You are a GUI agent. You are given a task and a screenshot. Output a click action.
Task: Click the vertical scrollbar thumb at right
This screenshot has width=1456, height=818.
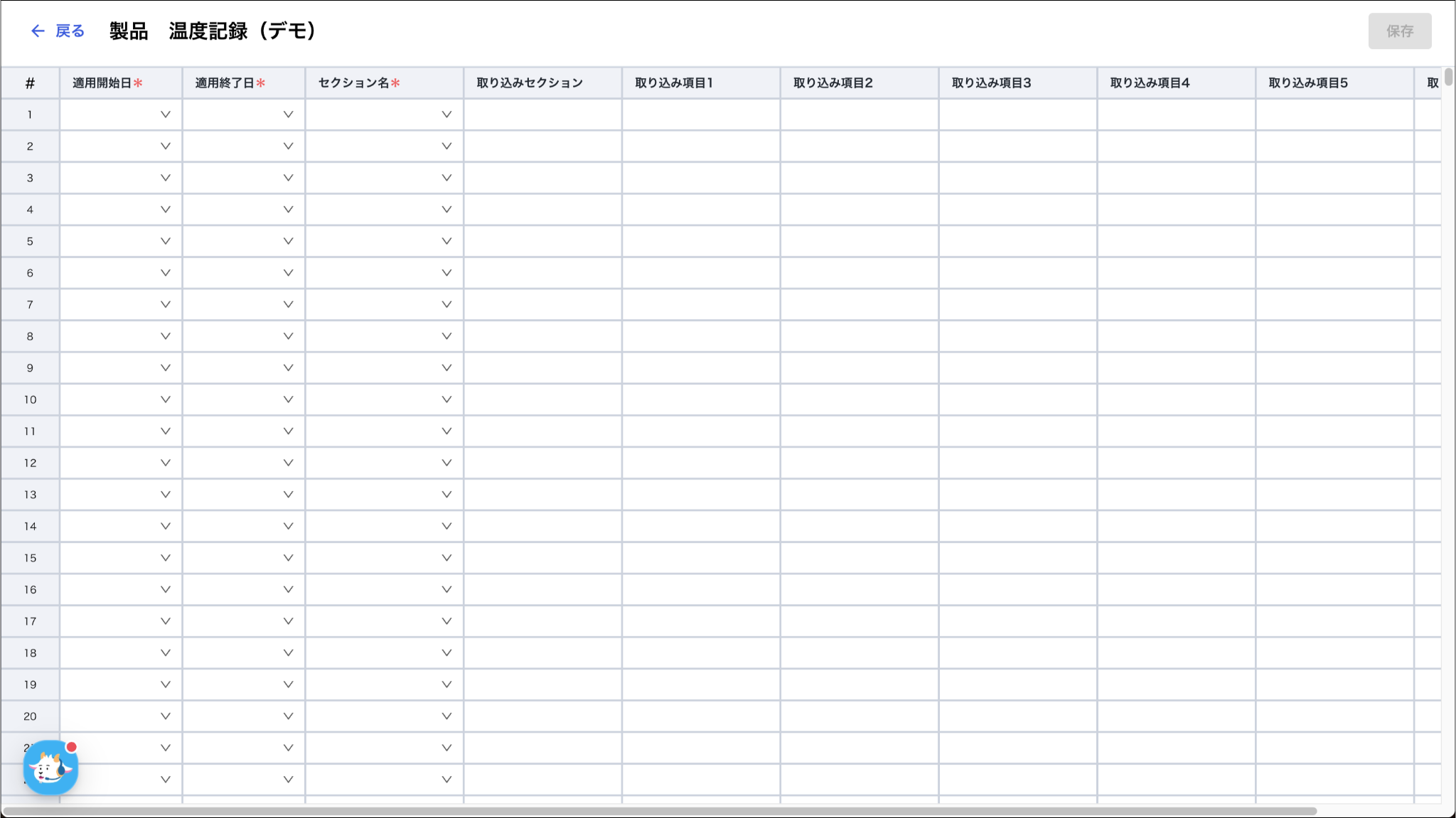coord(1448,77)
